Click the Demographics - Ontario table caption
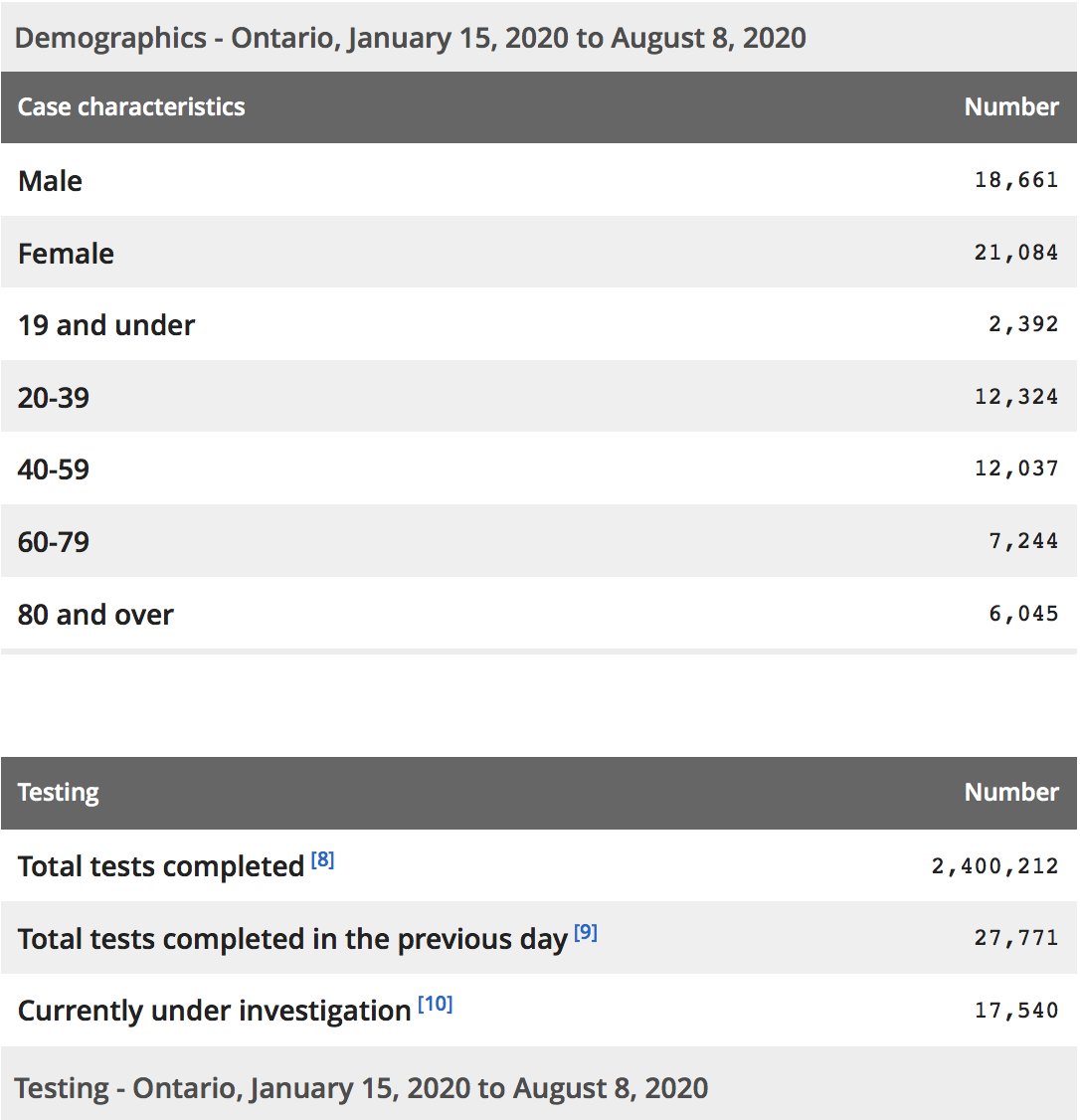Image resolution: width=1080 pixels, height=1120 pixels. (410, 38)
